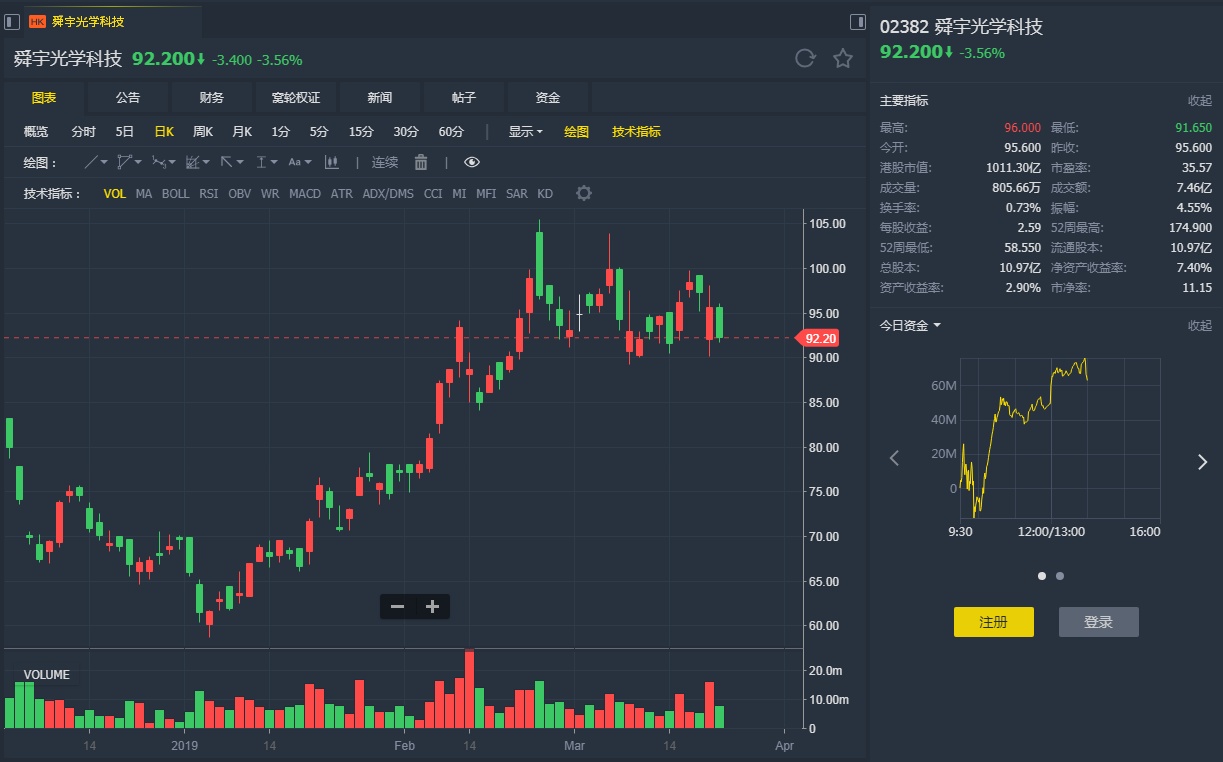Click the 注册 register button
Screen dimensions: 1223x762
click(993, 621)
